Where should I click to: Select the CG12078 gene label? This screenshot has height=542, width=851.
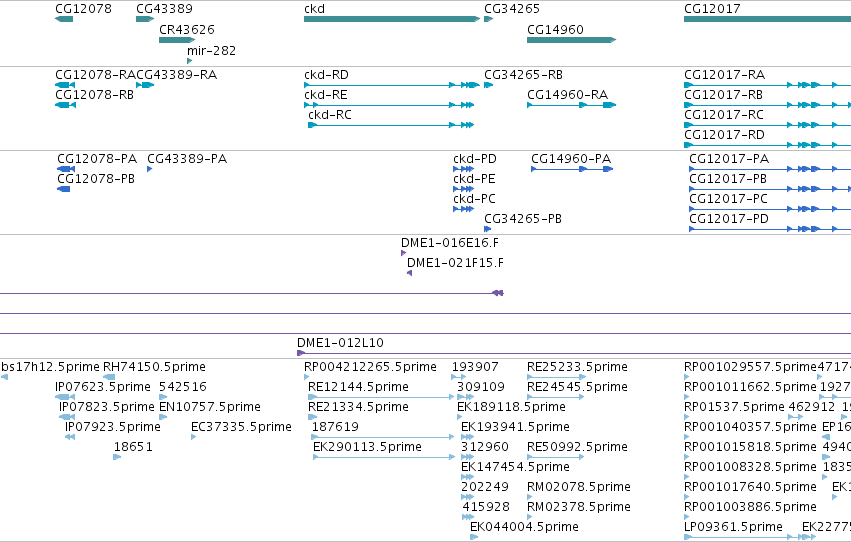(x=84, y=9)
